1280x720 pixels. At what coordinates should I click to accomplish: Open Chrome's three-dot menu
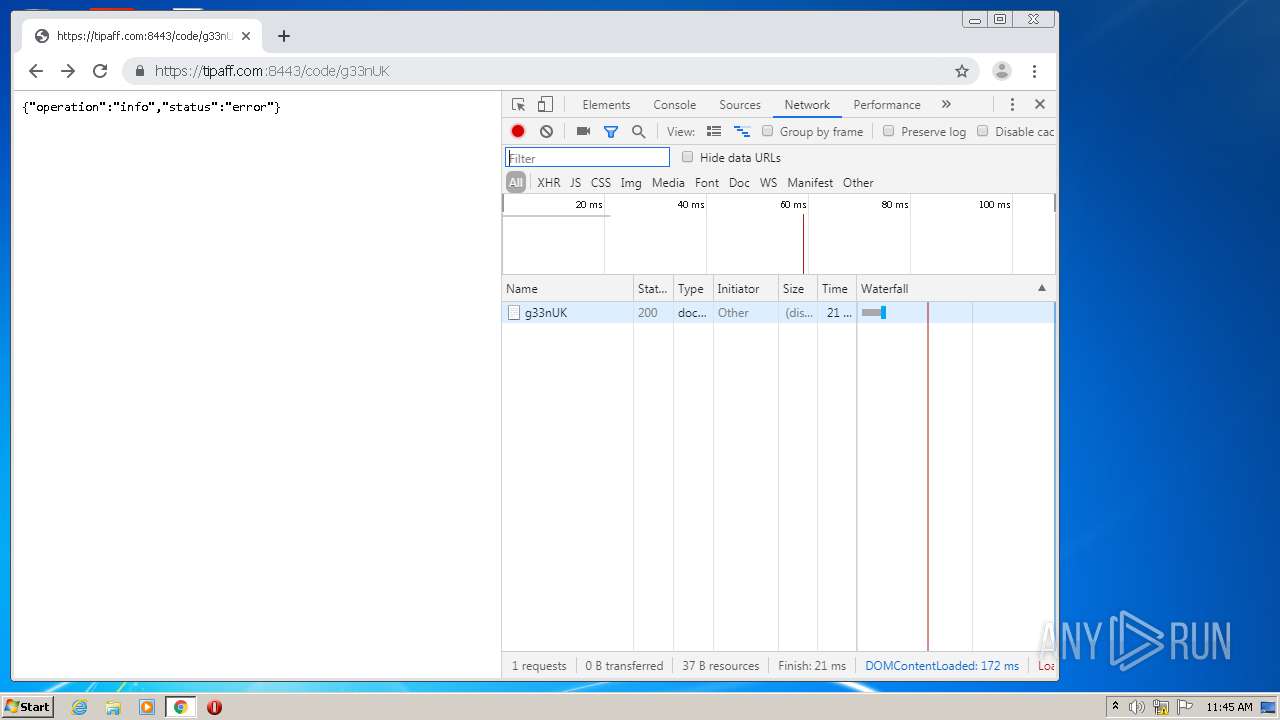pyautogui.click(x=1035, y=71)
